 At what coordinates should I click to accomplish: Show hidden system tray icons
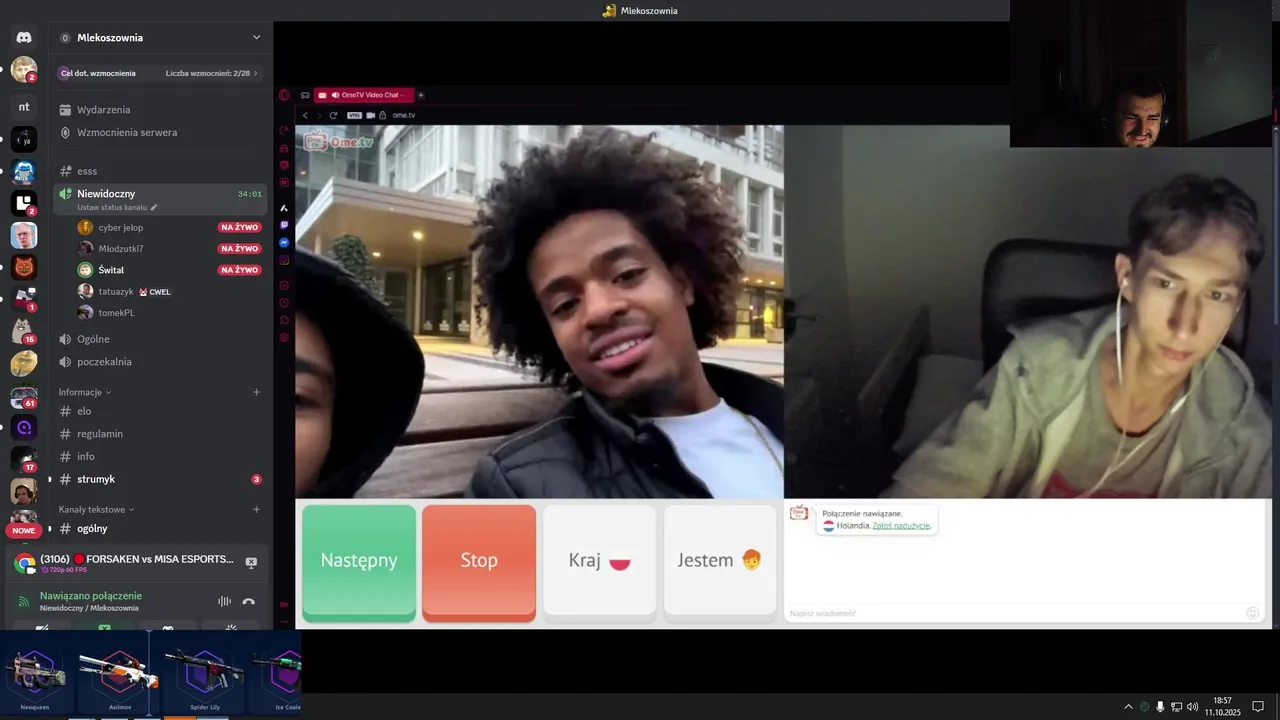click(1129, 707)
